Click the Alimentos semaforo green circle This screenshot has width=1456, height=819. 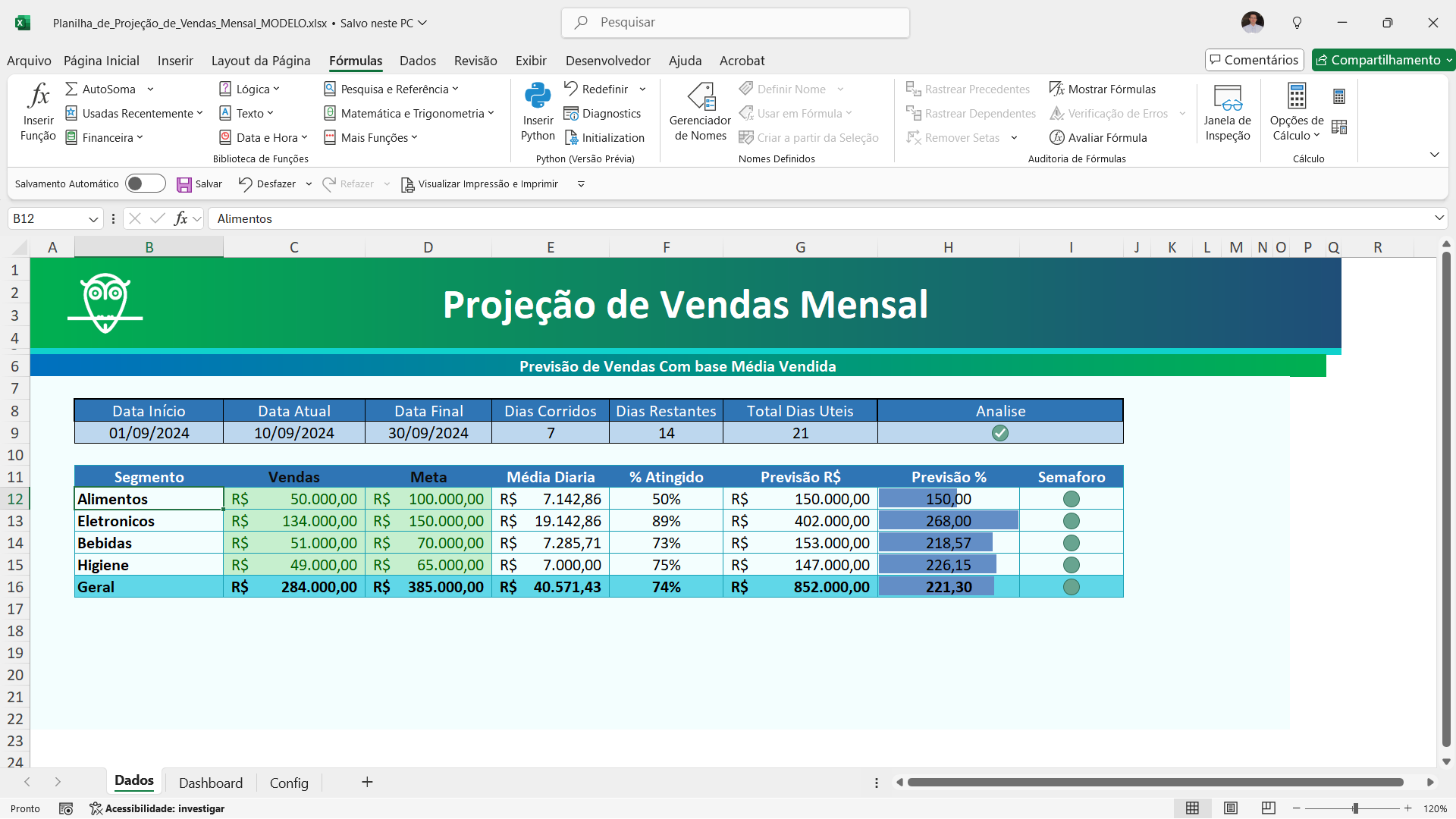[1071, 499]
